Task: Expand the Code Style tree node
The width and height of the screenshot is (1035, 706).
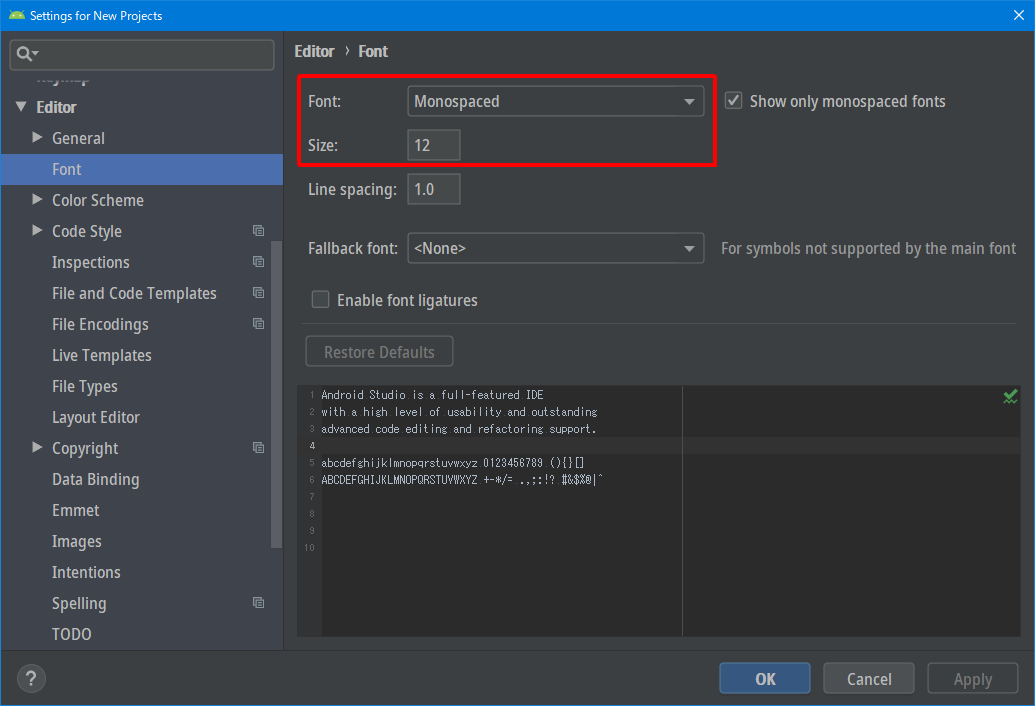Action: pos(37,230)
